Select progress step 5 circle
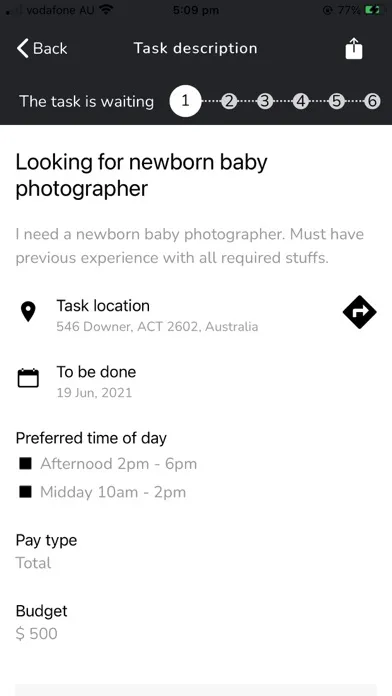The height and width of the screenshot is (696, 392). click(x=336, y=102)
